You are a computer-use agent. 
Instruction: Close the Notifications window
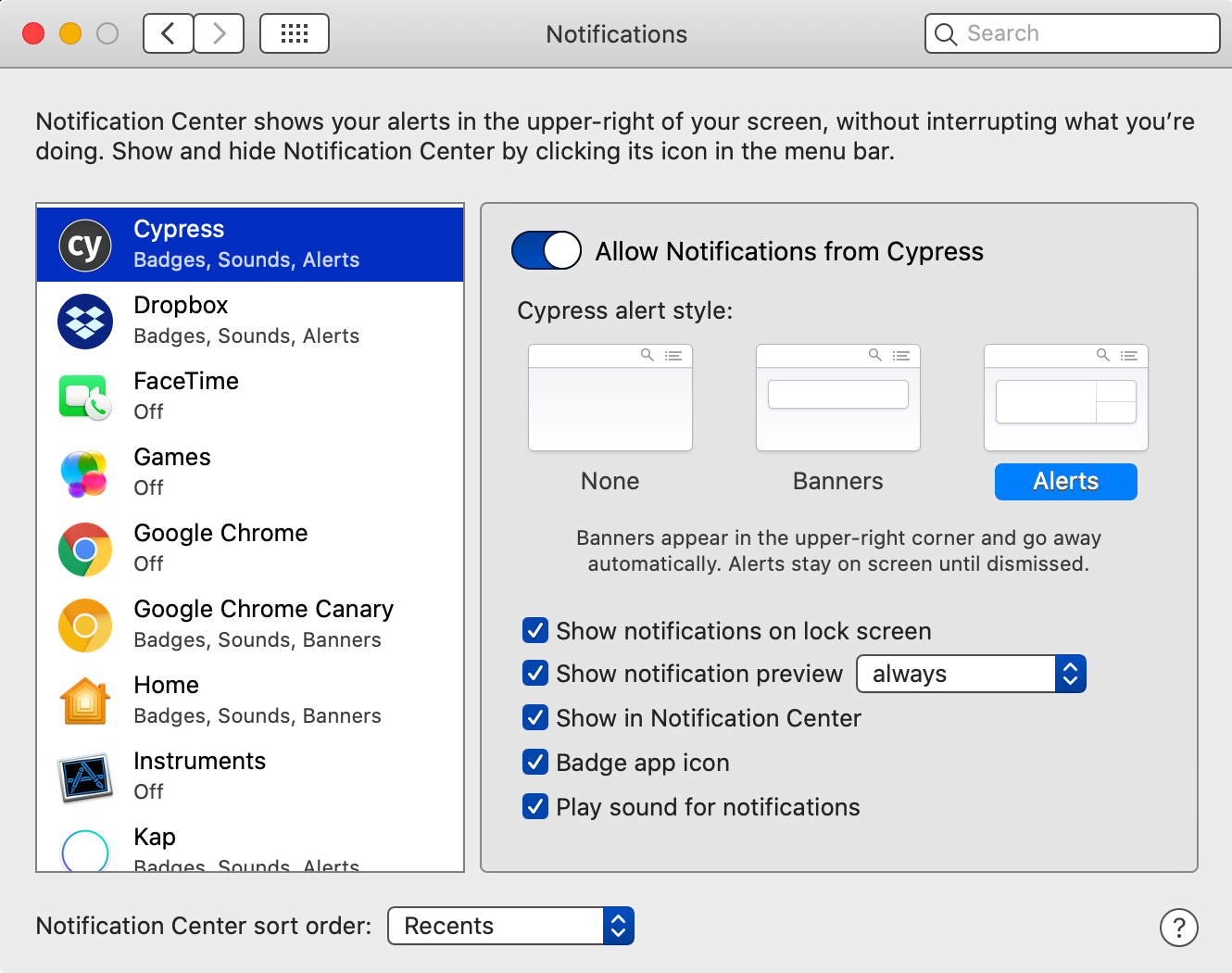point(33,34)
